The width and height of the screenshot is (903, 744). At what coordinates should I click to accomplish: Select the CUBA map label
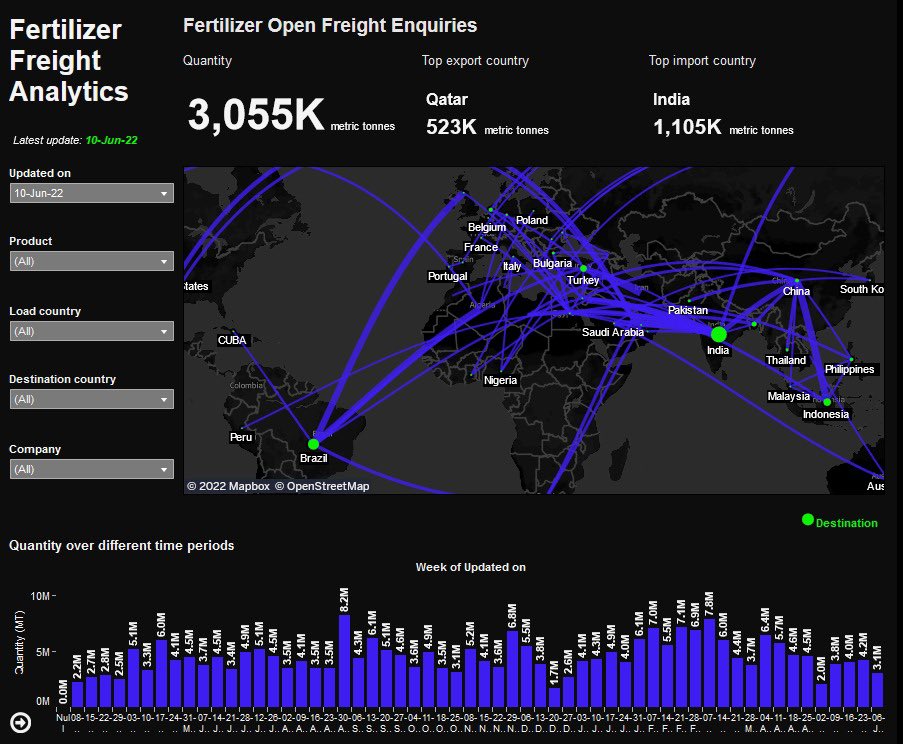tap(232, 340)
